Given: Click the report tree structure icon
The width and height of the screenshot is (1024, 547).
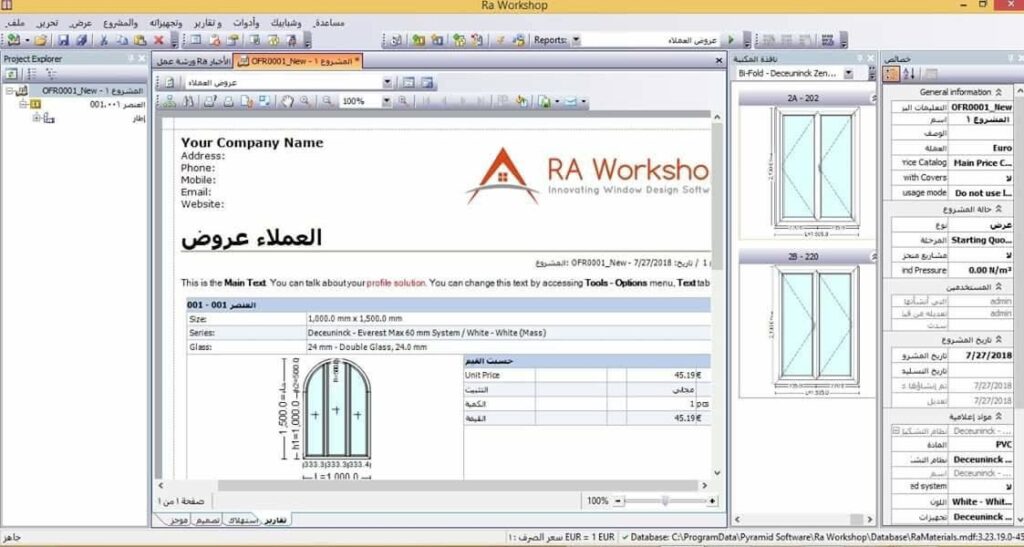Looking at the screenshot, I should [170, 101].
